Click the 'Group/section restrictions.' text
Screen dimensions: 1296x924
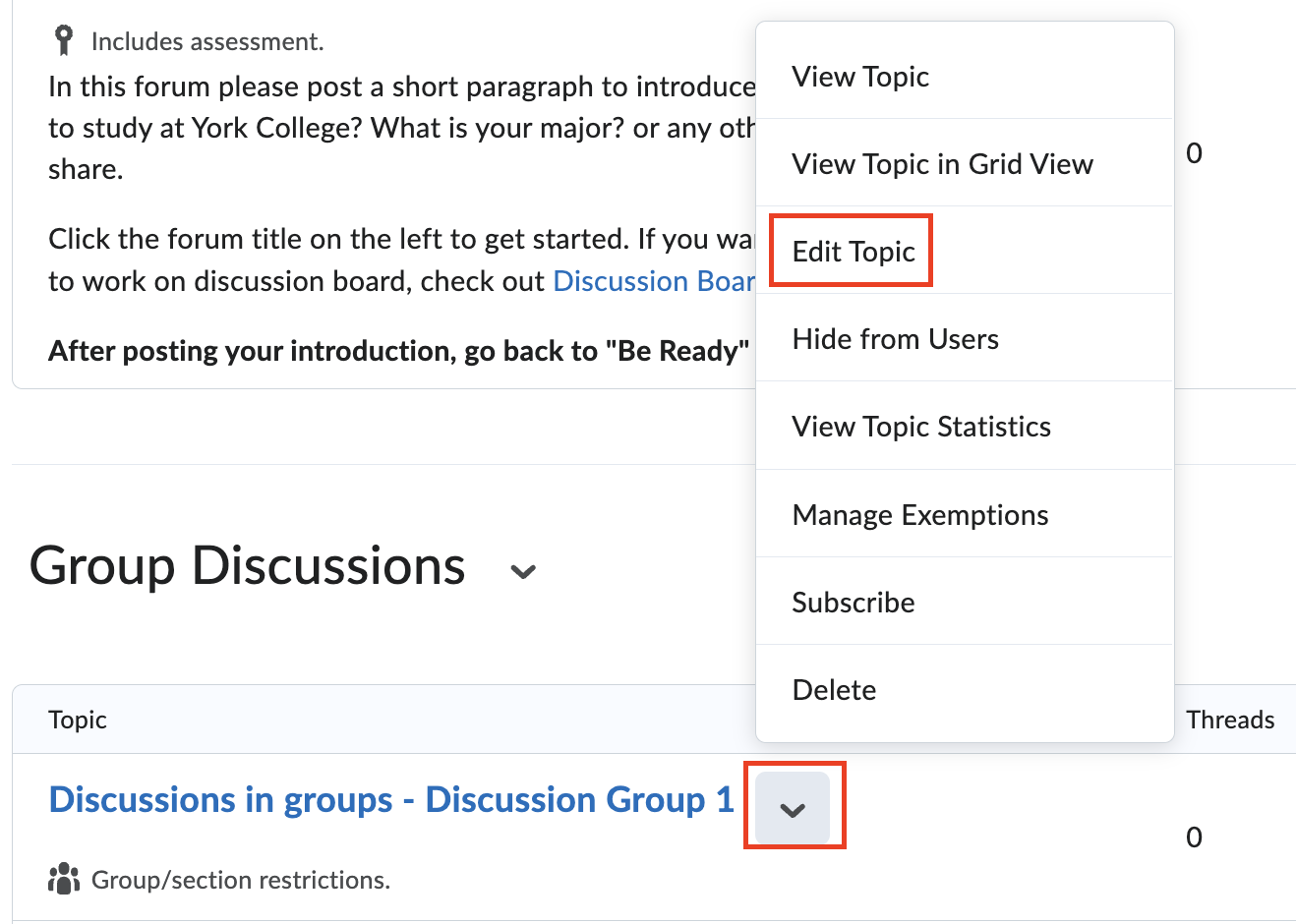(x=241, y=880)
